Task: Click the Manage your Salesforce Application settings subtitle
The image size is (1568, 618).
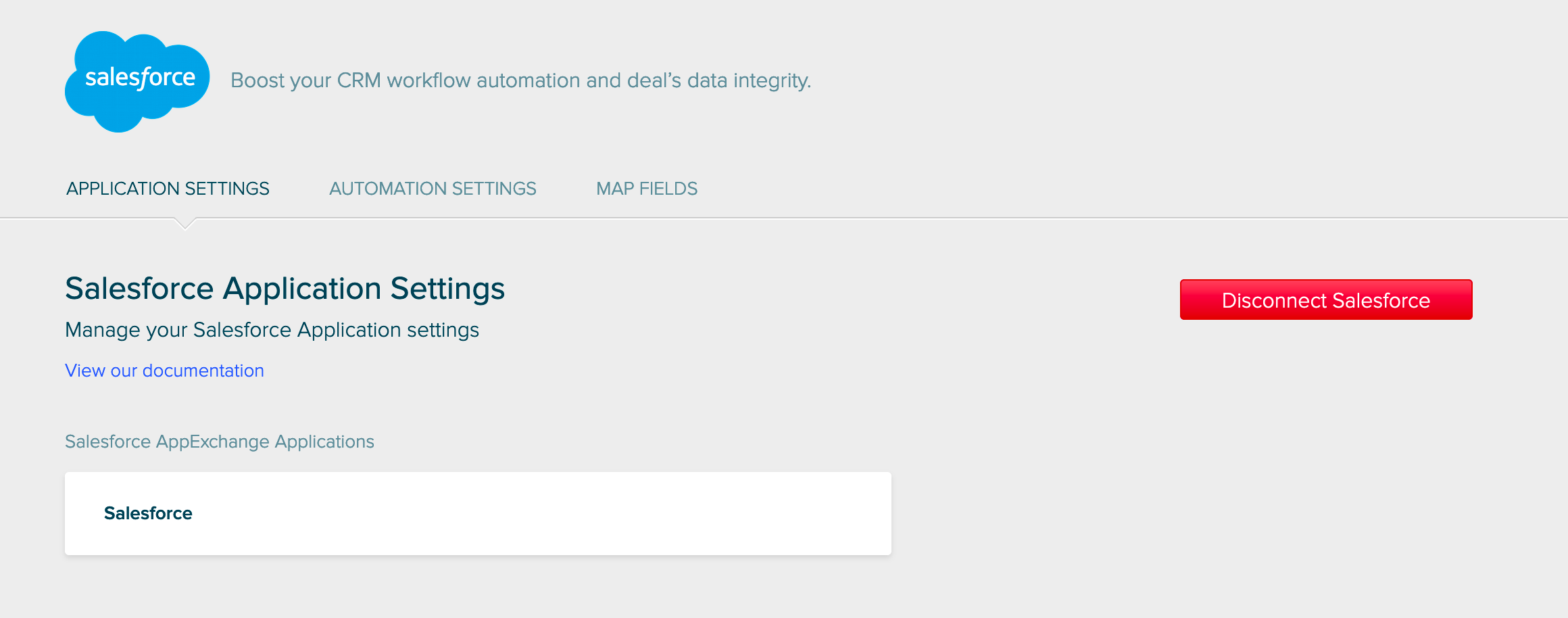Action: (x=272, y=330)
